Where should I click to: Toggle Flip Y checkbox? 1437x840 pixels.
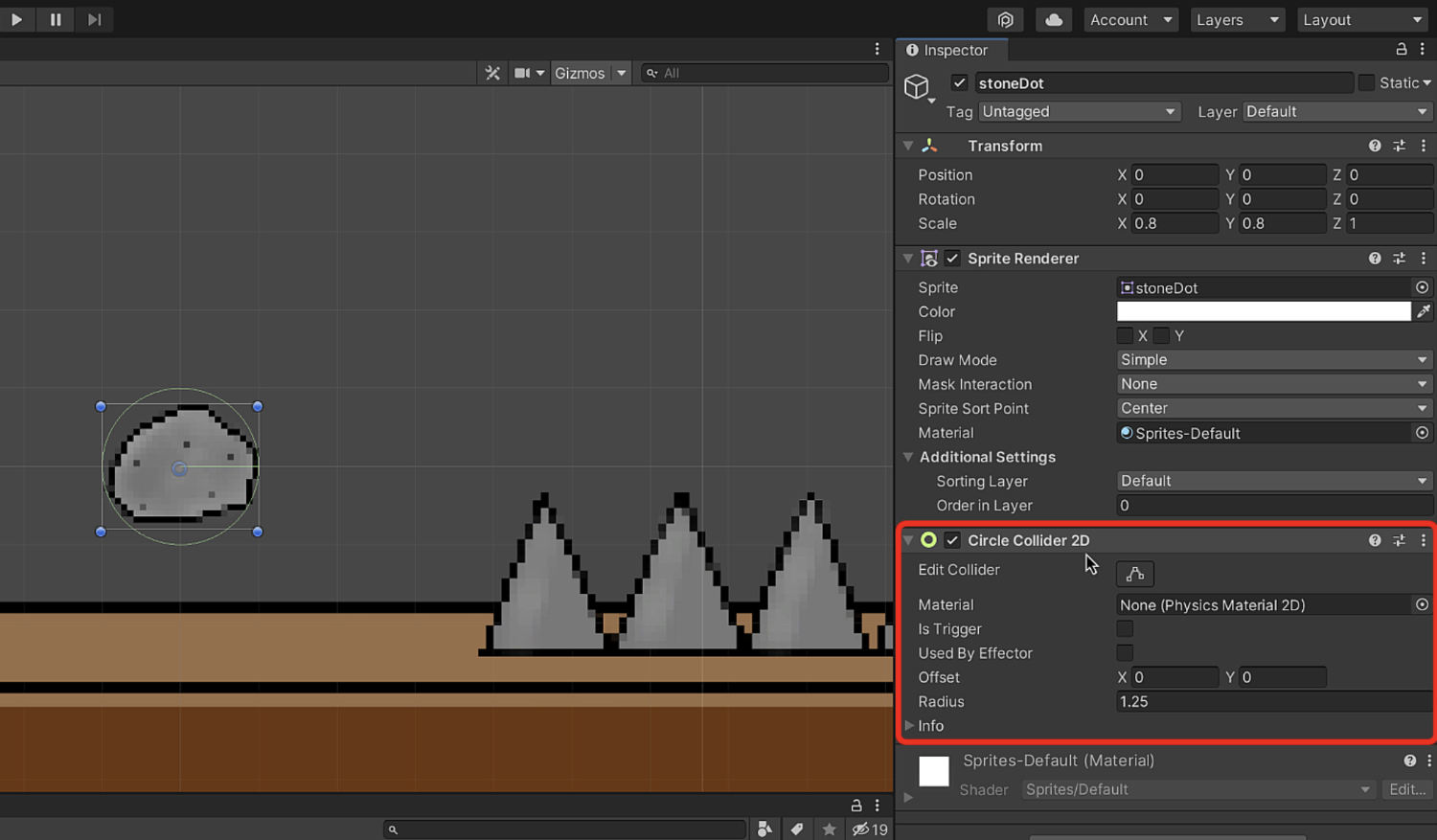[1161, 336]
